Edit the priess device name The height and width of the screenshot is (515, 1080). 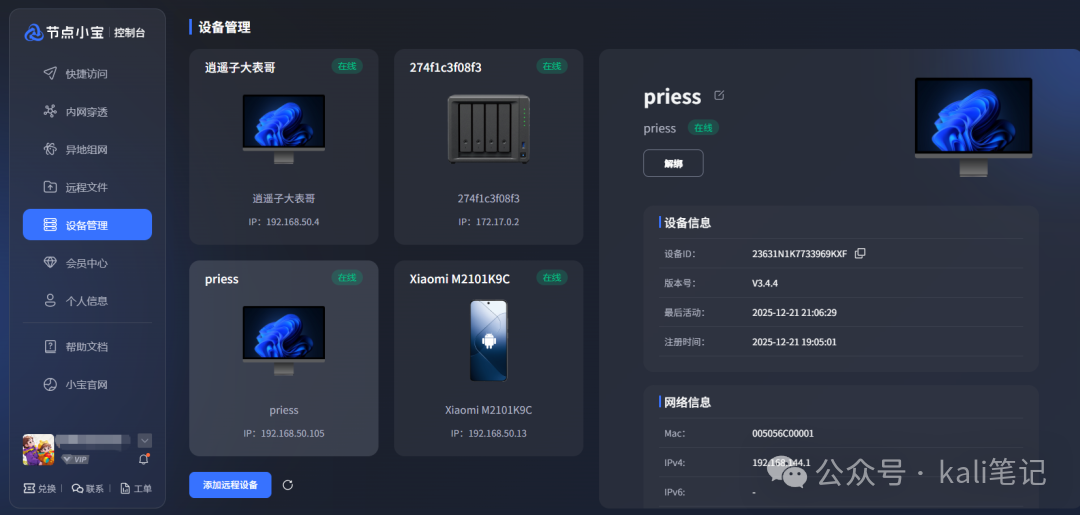(719, 95)
